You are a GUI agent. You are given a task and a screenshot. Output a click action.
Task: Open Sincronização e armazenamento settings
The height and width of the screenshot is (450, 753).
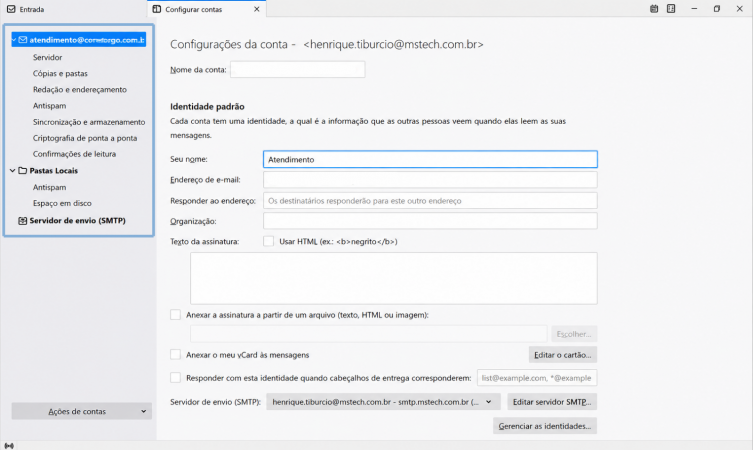click(x=89, y=122)
